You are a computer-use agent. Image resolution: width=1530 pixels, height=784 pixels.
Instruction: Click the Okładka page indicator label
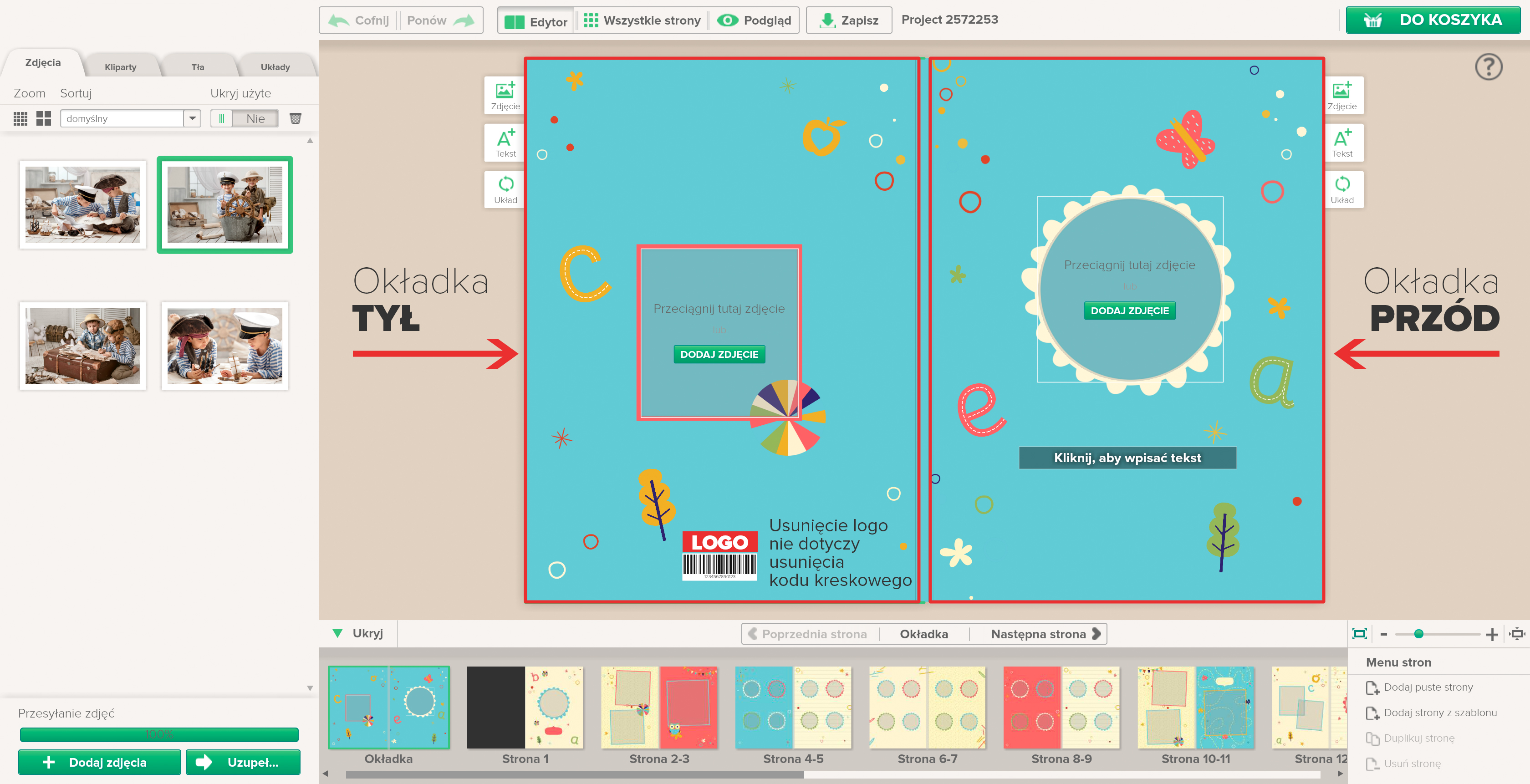[x=923, y=634]
